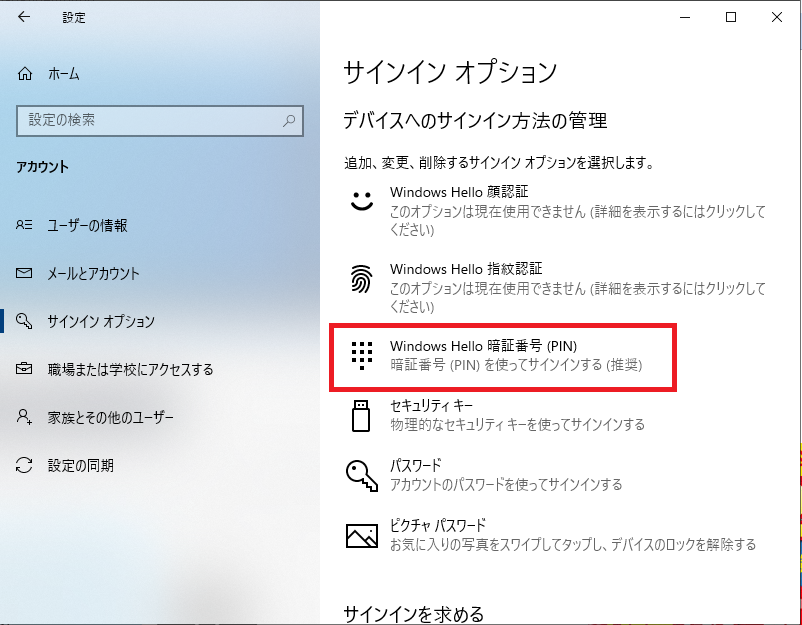Click the USB security key icon
The image size is (802, 625).
point(361,416)
